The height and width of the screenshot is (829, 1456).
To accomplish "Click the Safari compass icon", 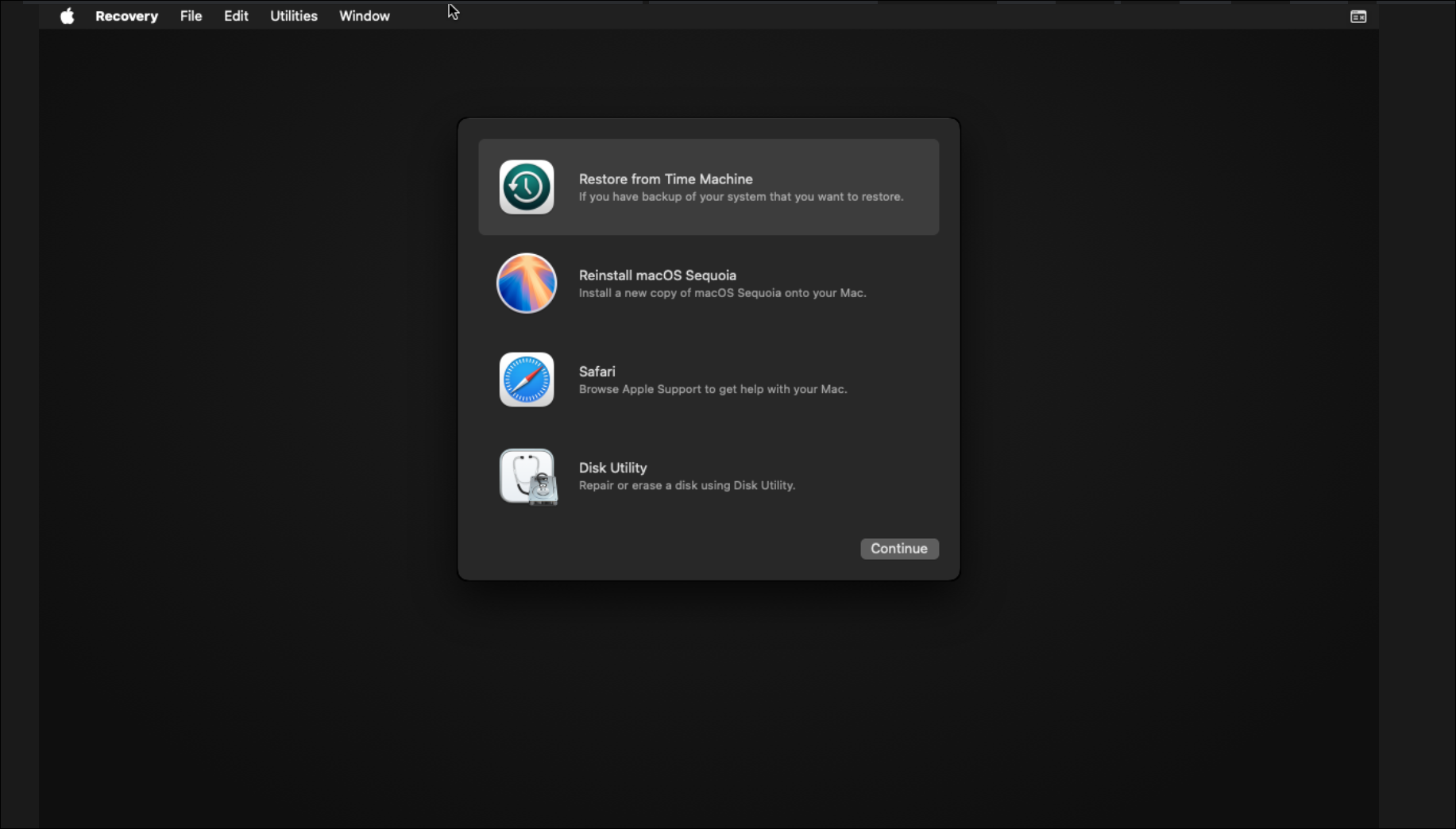I will point(526,380).
